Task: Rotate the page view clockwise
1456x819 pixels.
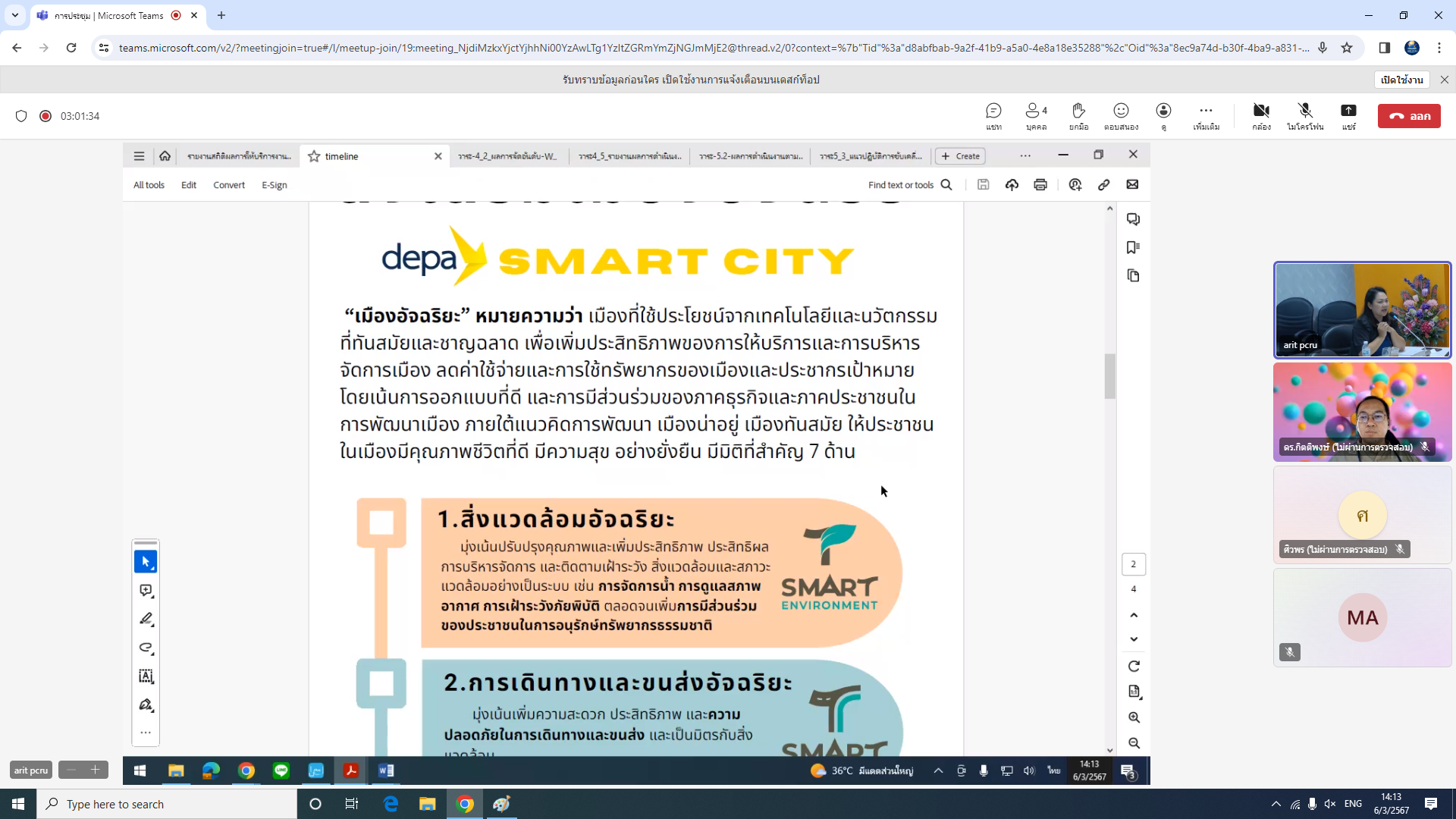Action: coord(1134,667)
